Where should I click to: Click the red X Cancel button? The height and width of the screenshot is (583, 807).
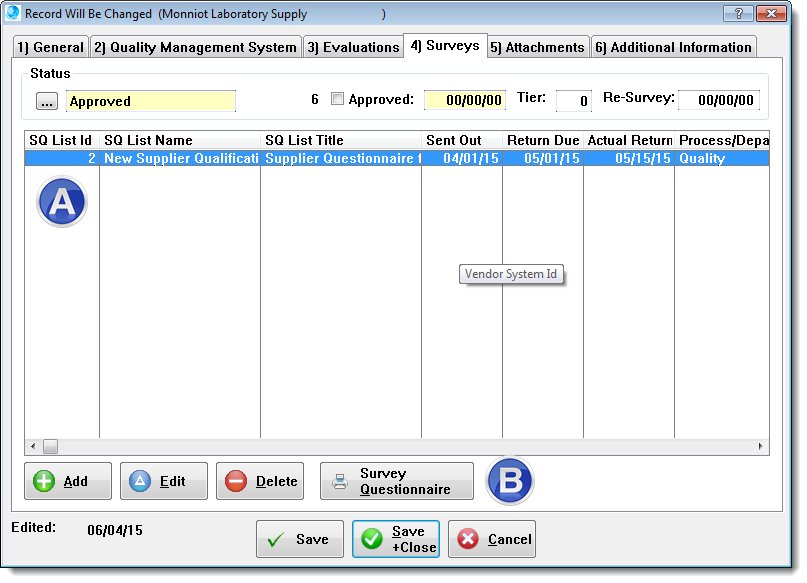tap(492, 539)
